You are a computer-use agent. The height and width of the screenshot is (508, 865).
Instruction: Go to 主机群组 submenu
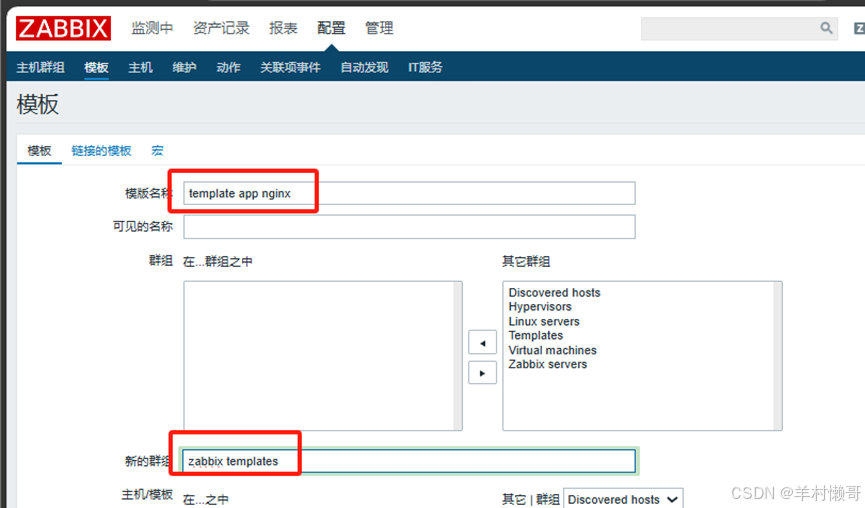pos(40,67)
